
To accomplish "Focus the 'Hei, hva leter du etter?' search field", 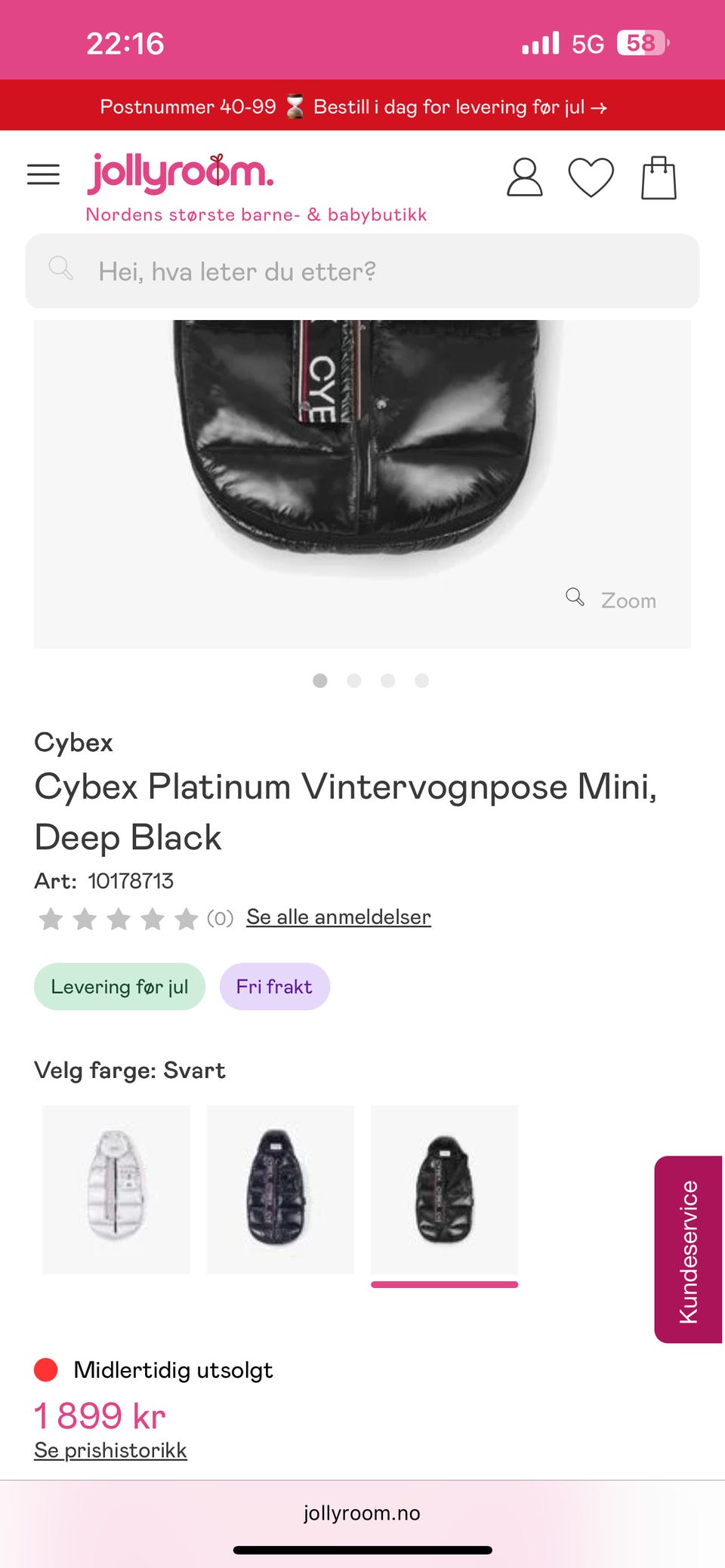I will [x=362, y=271].
